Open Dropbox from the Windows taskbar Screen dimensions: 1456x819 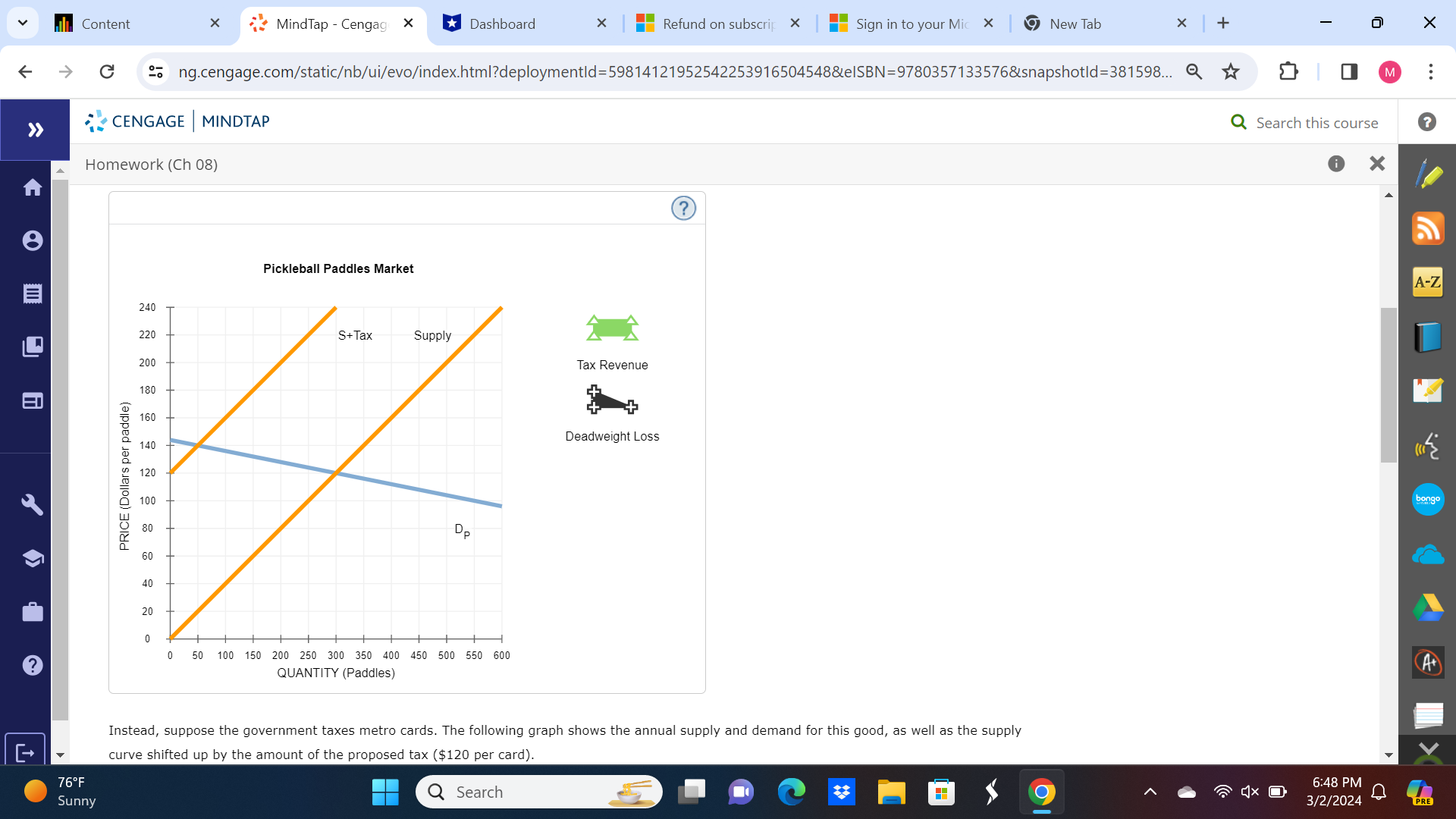(x=842, y=791)
